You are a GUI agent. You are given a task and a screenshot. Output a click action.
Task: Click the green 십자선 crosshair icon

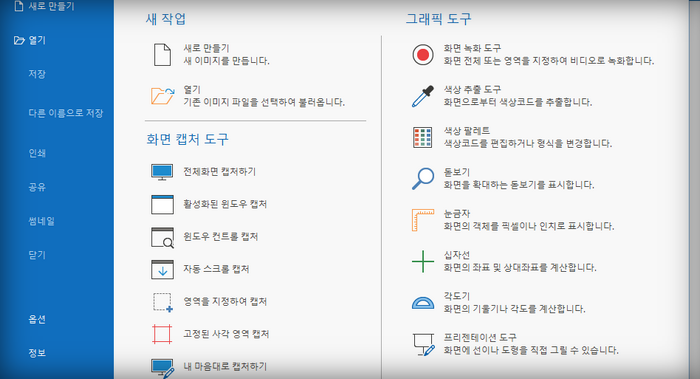click(x=422, y=261)
